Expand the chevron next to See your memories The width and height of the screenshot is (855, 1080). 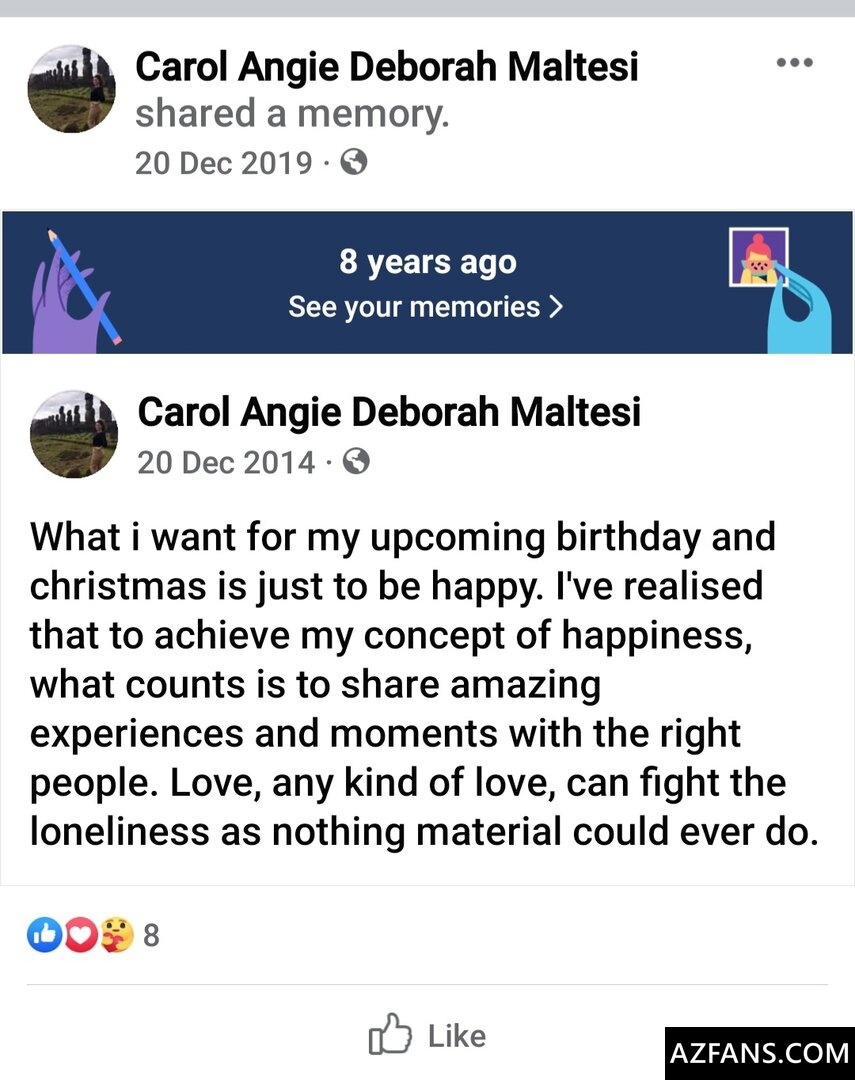pos(557,307)
